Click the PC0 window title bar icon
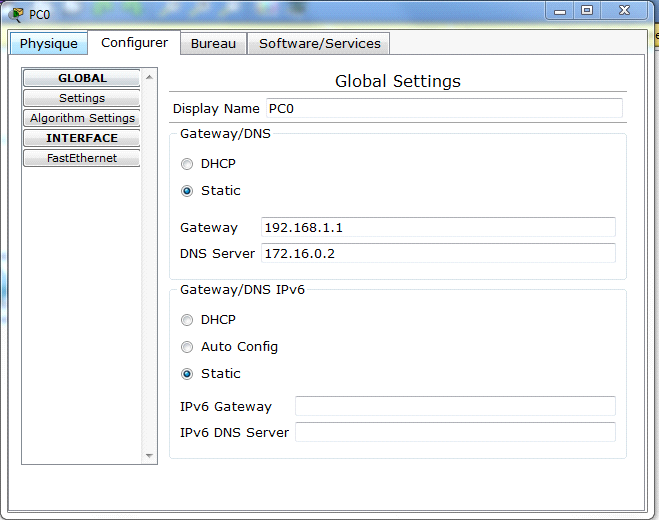Screen dimensions: 659x520 click(16, 13)
